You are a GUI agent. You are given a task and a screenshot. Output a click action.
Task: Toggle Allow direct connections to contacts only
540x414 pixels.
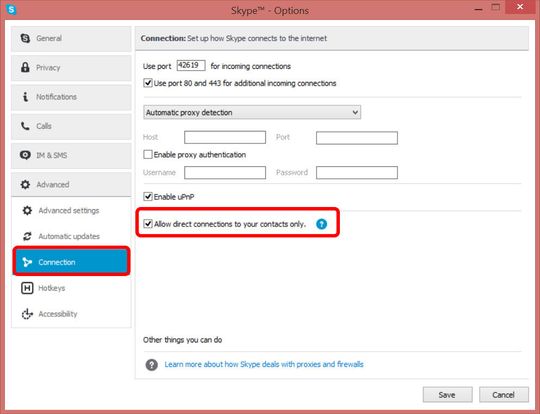point(148,224)
